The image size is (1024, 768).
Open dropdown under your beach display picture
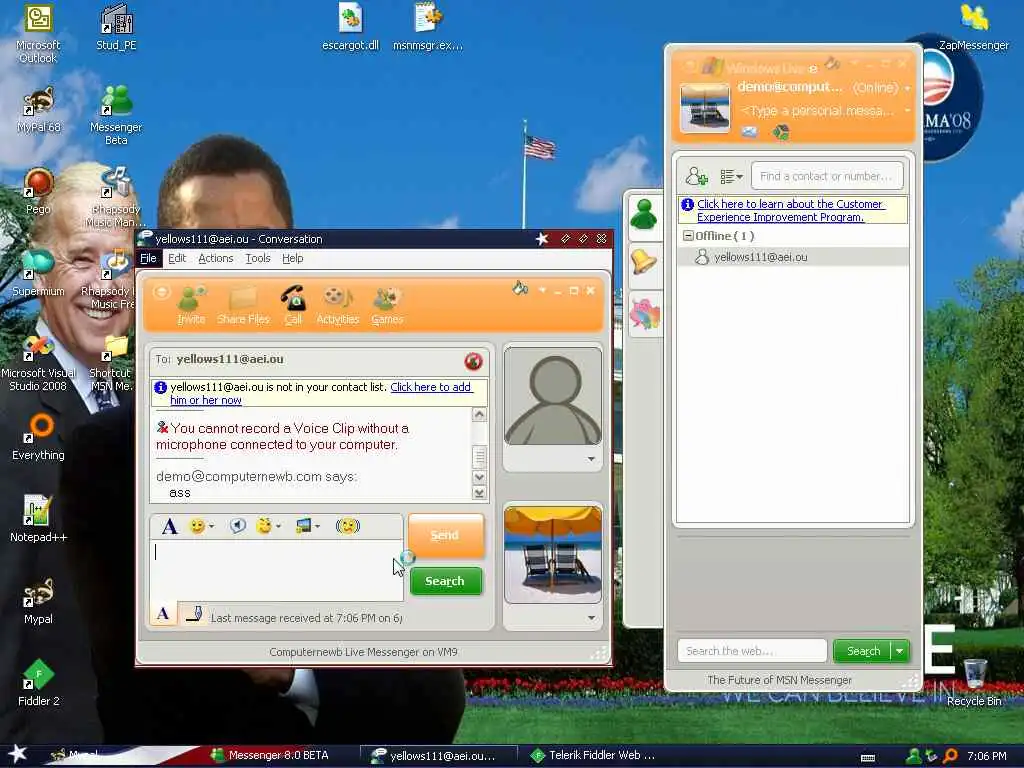591,618
